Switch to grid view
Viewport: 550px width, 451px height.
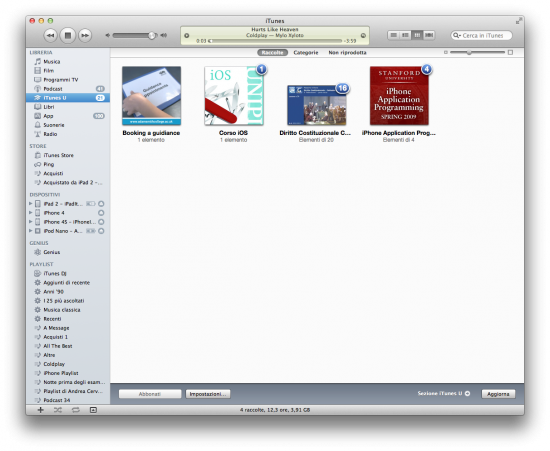[417, 35]
